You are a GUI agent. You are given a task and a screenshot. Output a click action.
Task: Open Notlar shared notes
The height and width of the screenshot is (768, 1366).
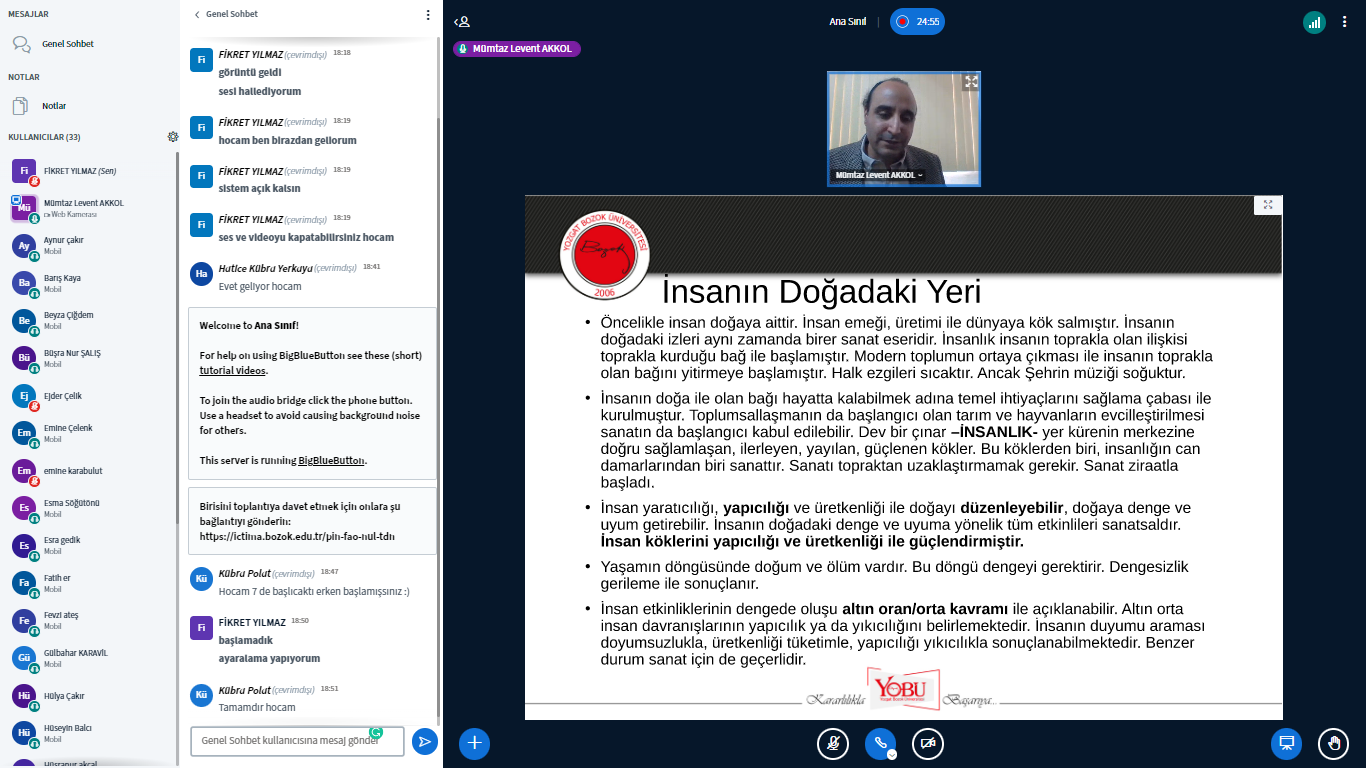54,106
